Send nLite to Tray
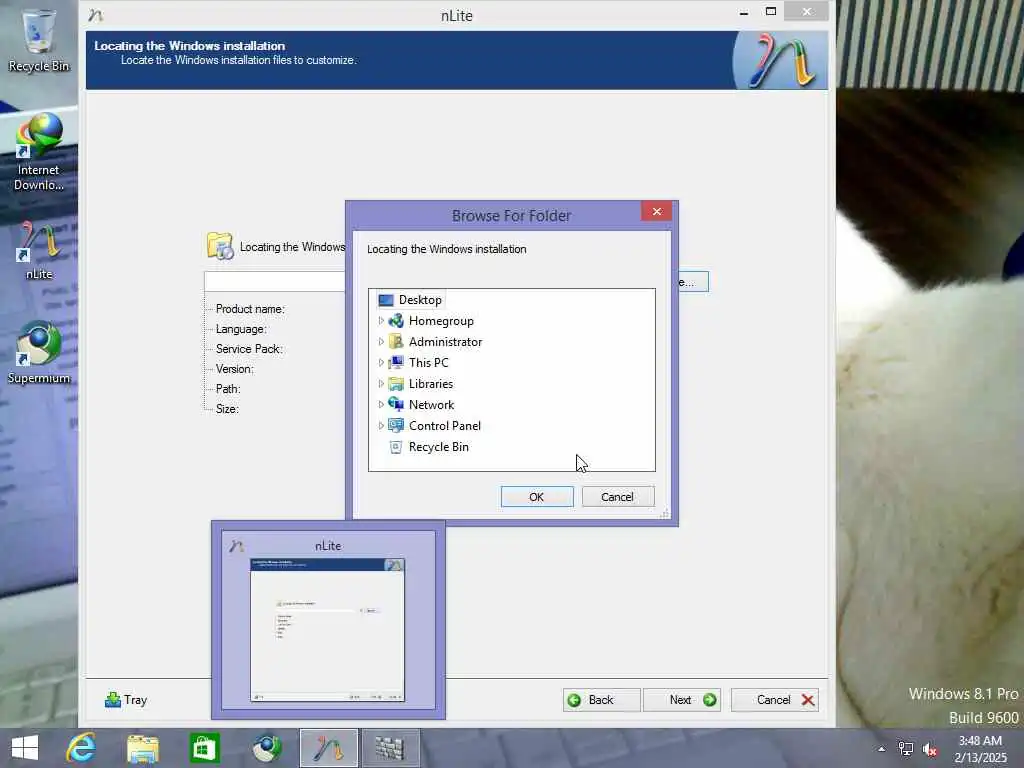The width and height of the screenshot is (1024, 768). pos(126,699)
